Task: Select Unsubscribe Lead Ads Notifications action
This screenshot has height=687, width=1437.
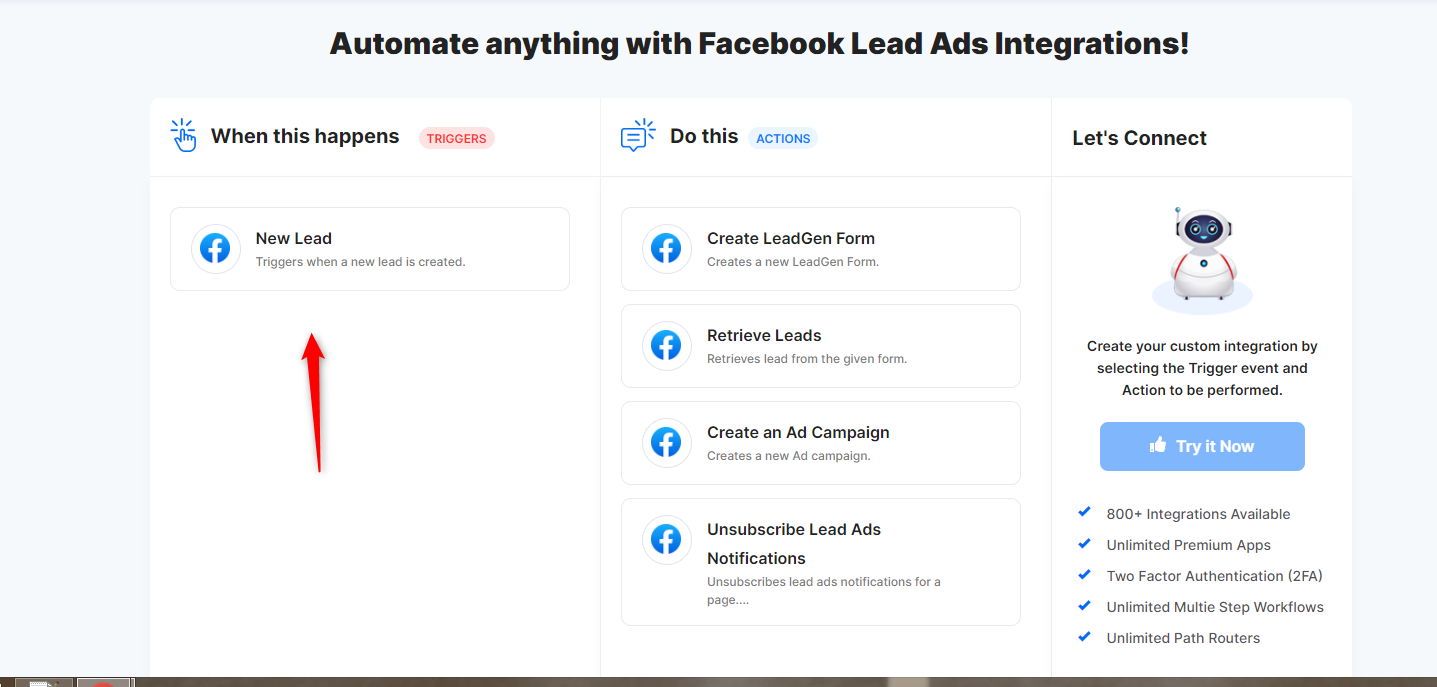Action: pyautogui.click(x=821, y=562)
